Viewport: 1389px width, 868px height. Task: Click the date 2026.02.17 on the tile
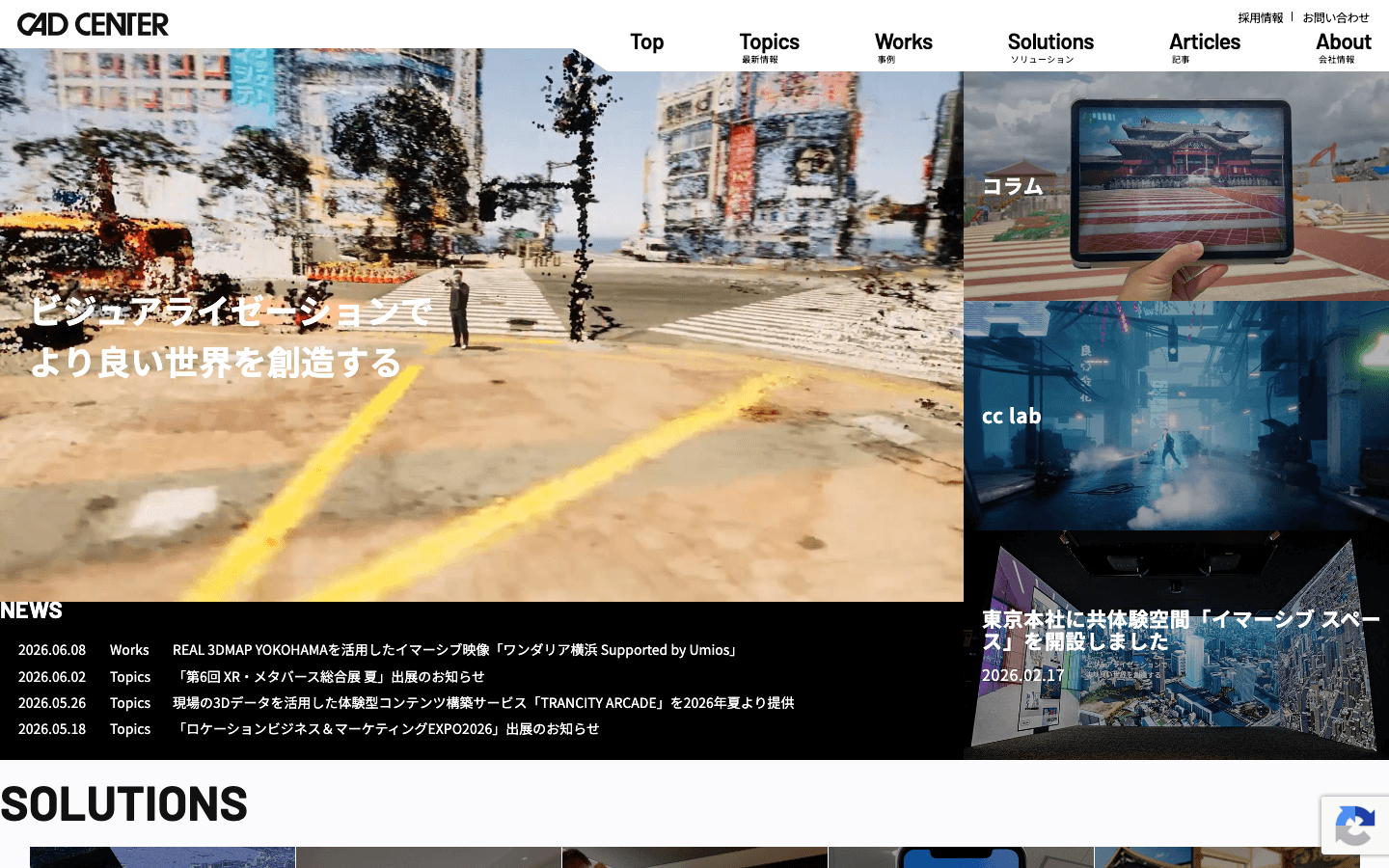pyautogui.click(x=1022, y=675)
